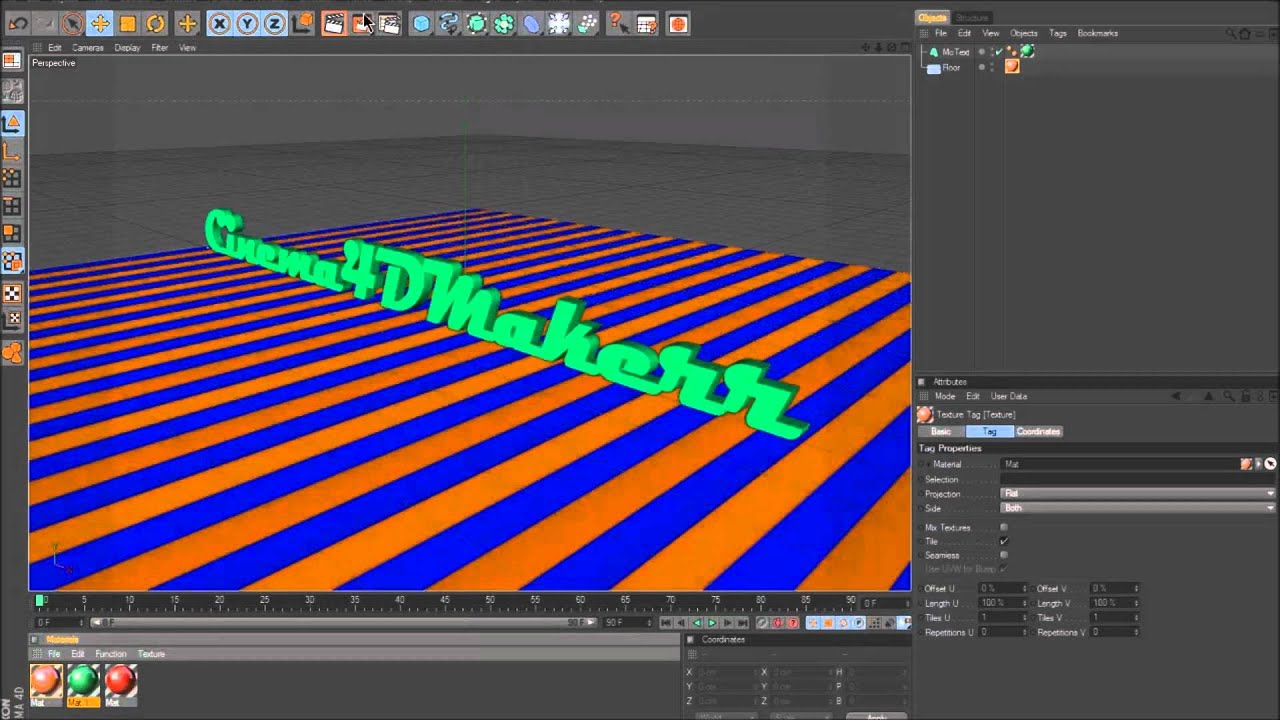Image resolution: width=1280 pixels, height=720 pixels.
Task: Open the Side dropdown
Action: [x=1139, y=508]
